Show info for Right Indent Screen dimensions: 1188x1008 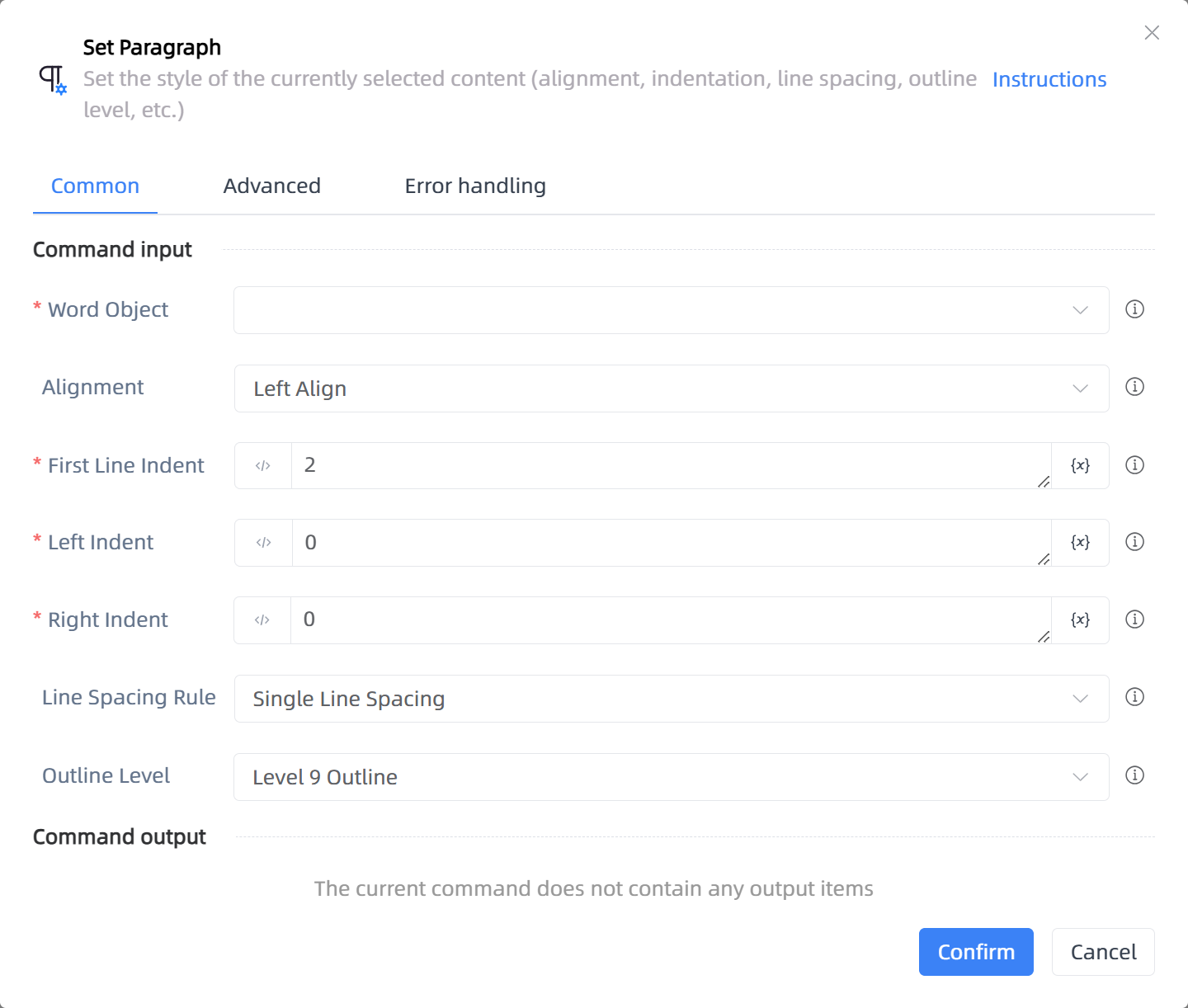pyautogui.click(x=1135, y=619)
